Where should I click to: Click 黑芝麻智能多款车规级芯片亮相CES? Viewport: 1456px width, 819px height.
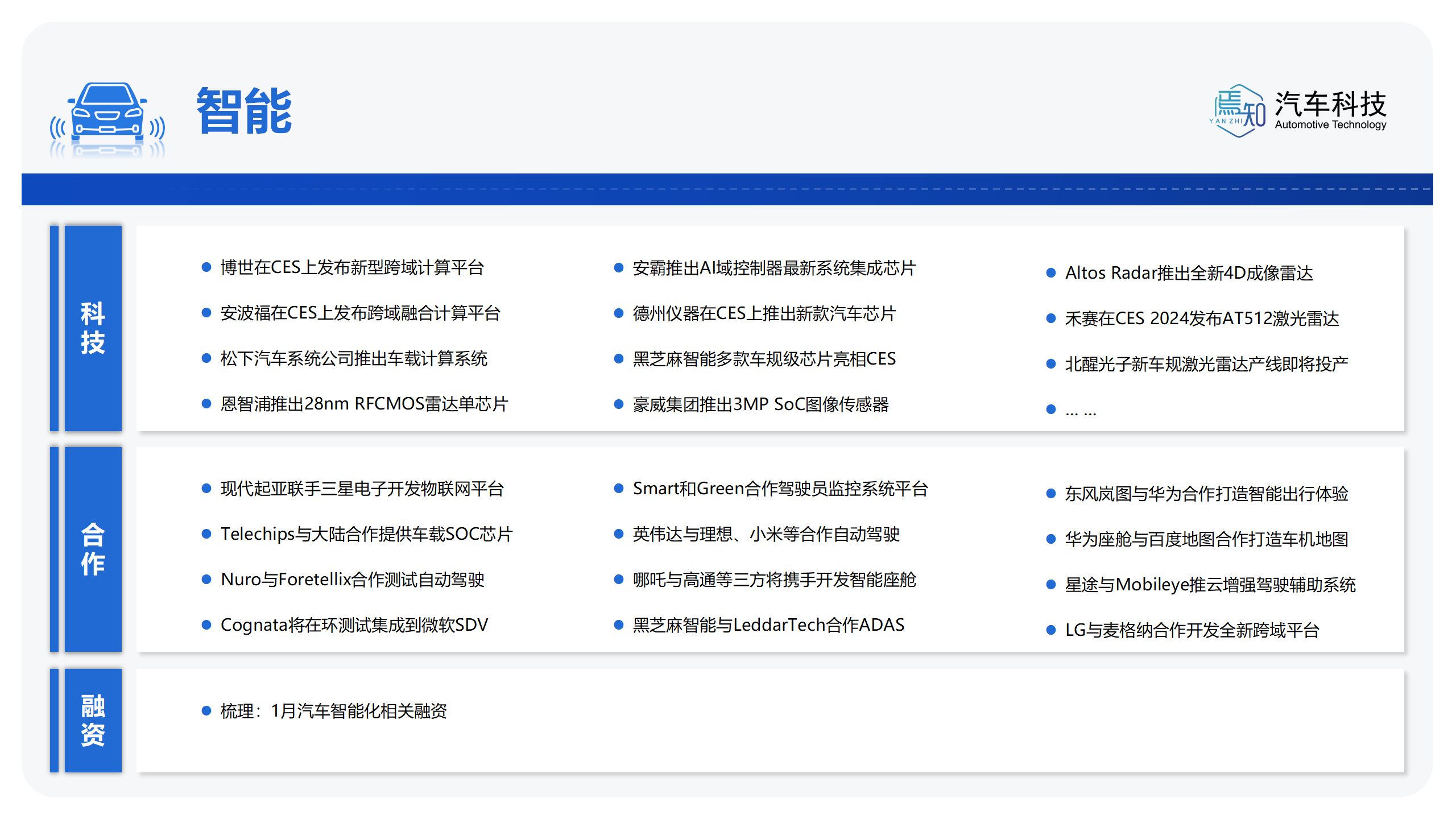tap(764, 359)
